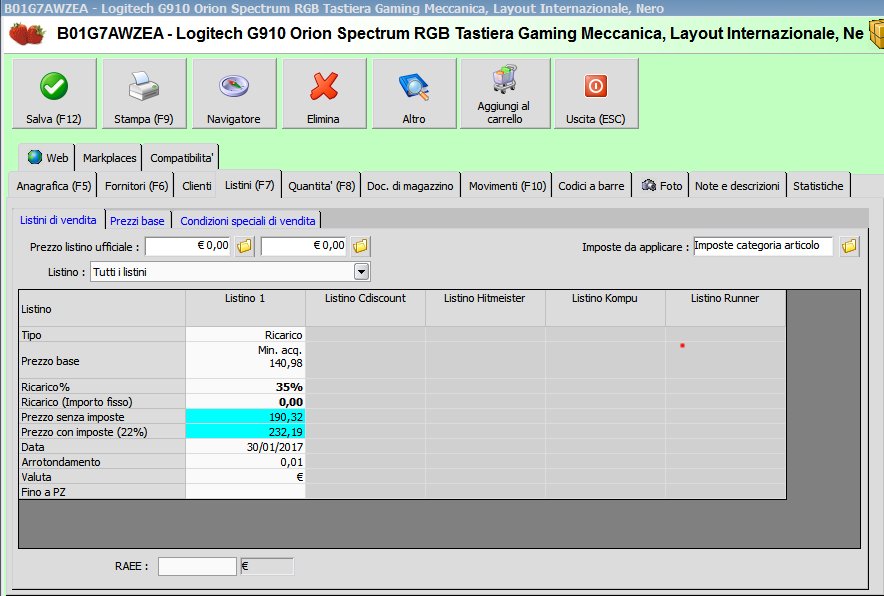
Task: Open the Fornitori (F6) tab
Action: click(136, 186)
